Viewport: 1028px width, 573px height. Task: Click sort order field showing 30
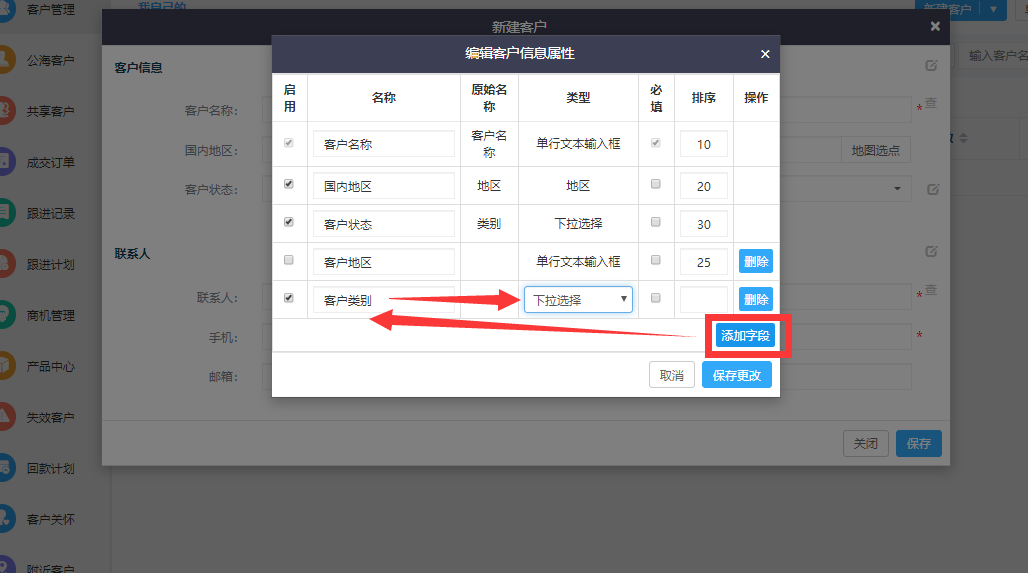(x=703, y=224)
